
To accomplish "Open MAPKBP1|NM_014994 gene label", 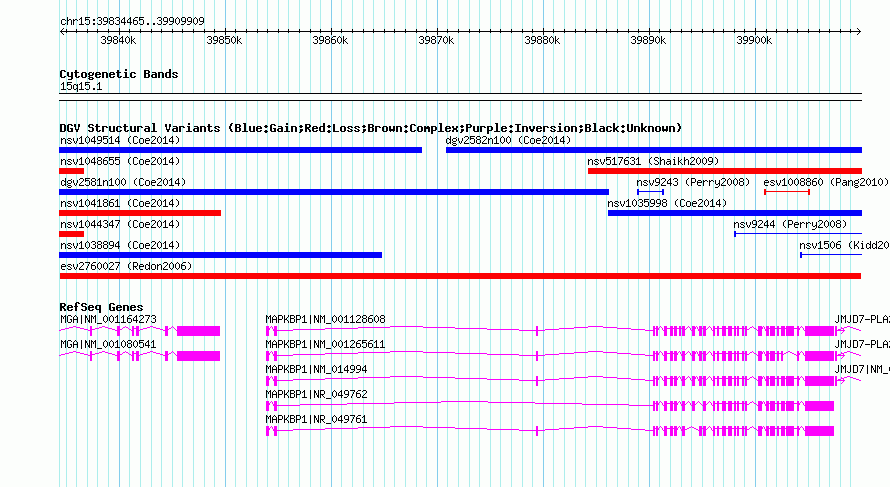I will [x=317, y=370].
